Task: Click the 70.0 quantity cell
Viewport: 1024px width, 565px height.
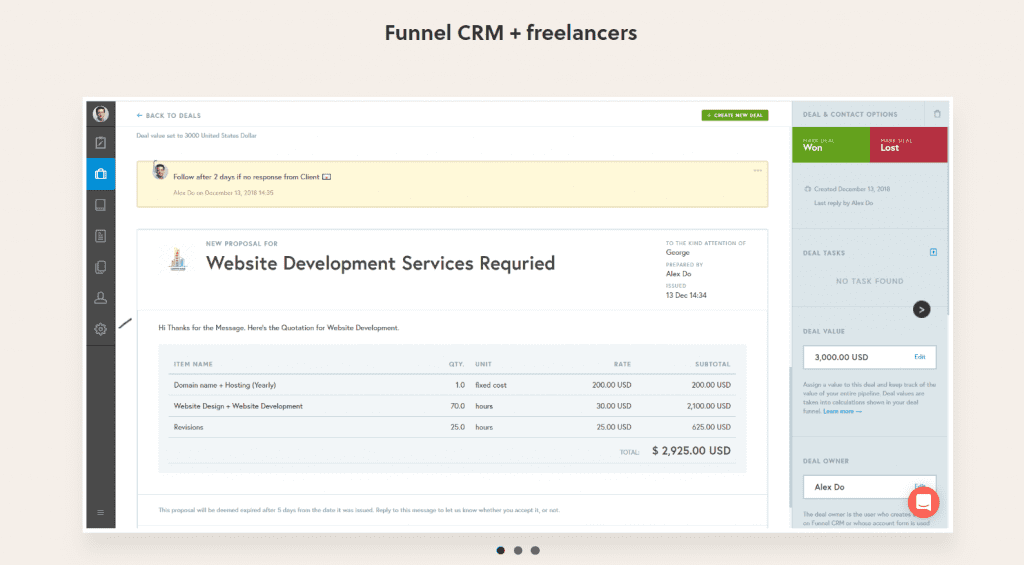Action: 457,406
